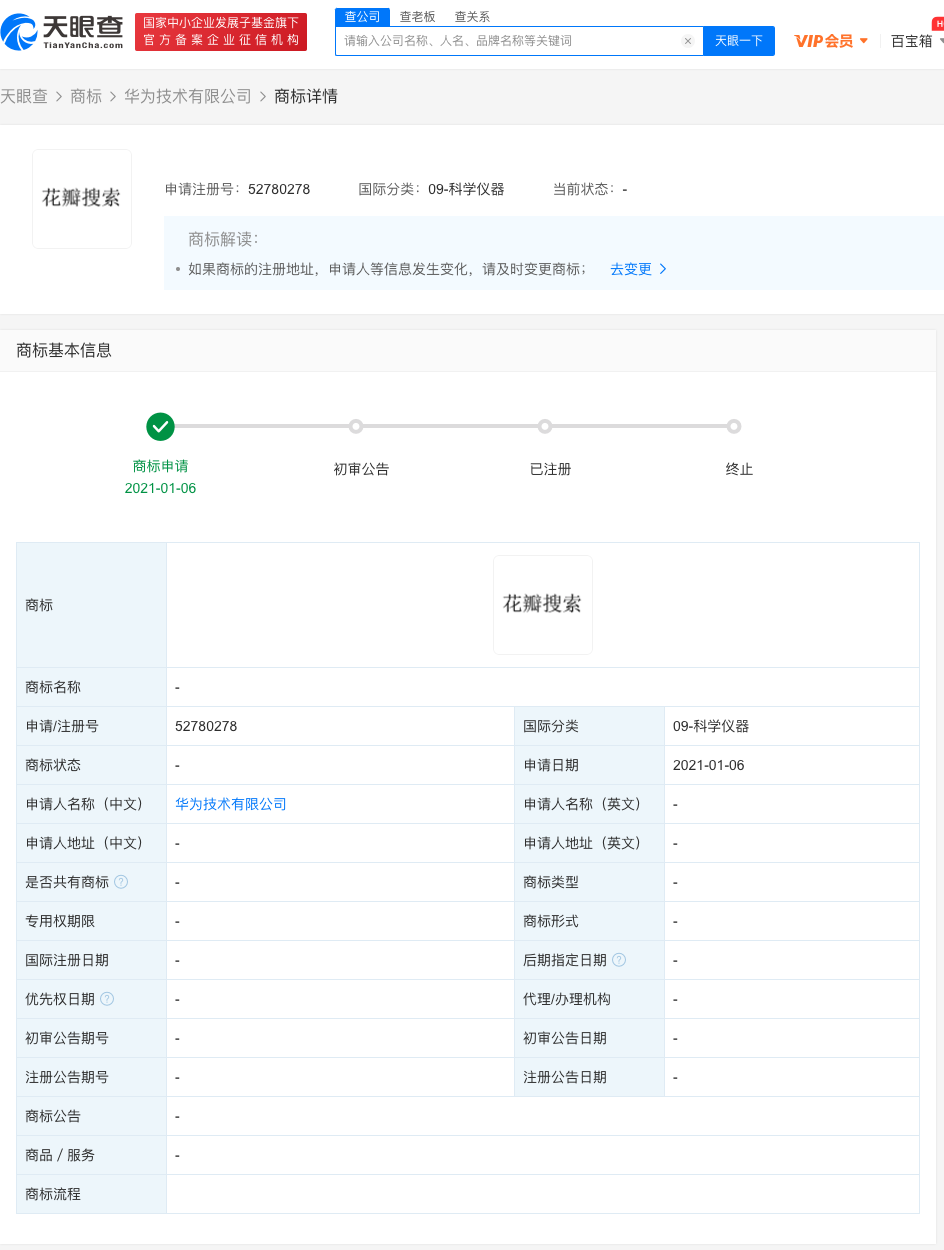Clear search box with the x icon
Screen dimensions: 944x1250
[688, 41]
